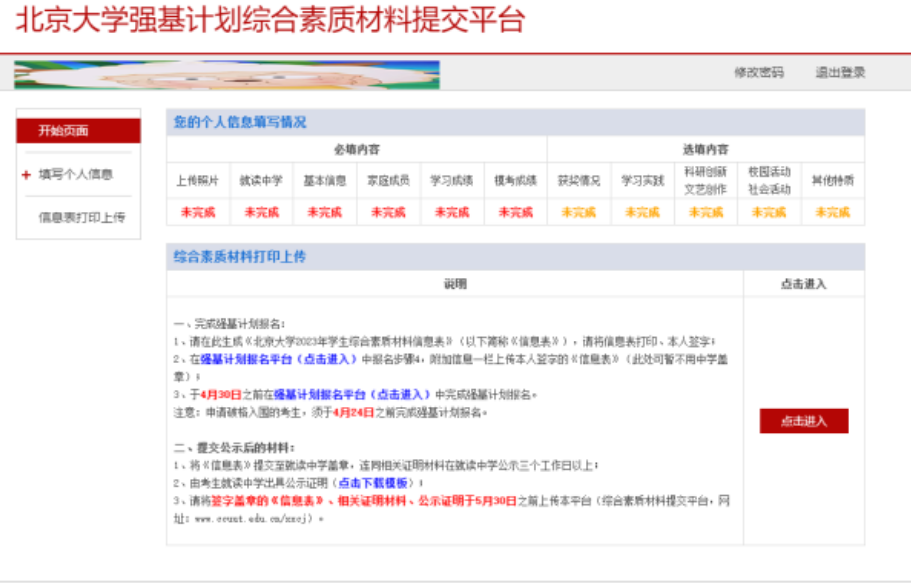Click the 北京大学强基计划综合素质材料提交平台 title
Viewport: 911px width, 583px height.
click(x=271, y=20)
